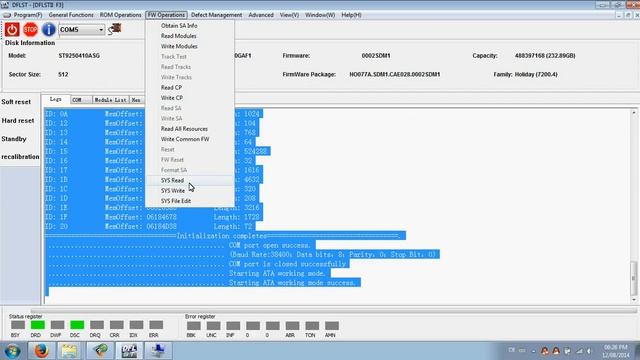Click the AMN error register indicator
This screenshot has width=640, height=360.
(332, 326)
